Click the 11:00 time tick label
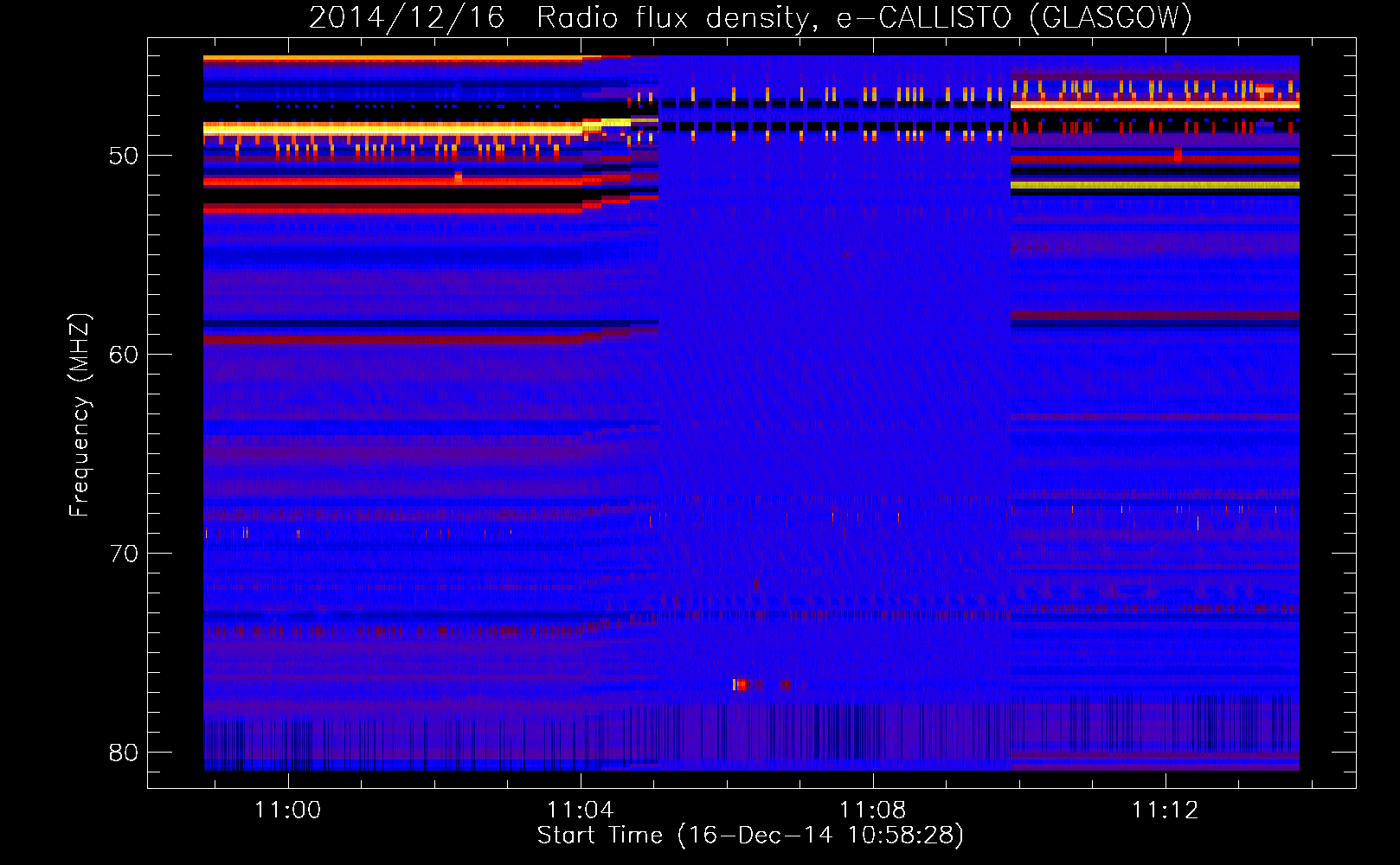This screenshot has height=865, width=1400. click(287, 810)
